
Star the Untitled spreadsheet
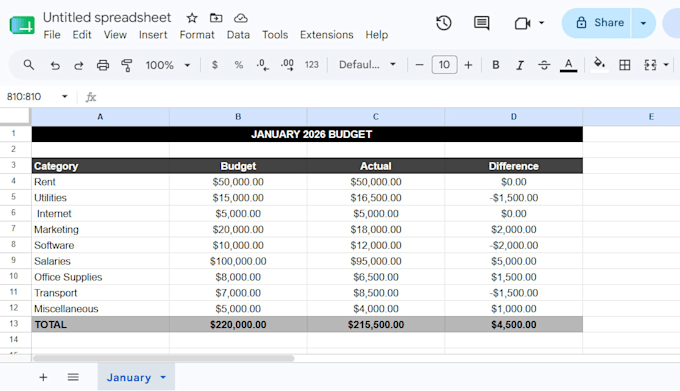[192, 18]
